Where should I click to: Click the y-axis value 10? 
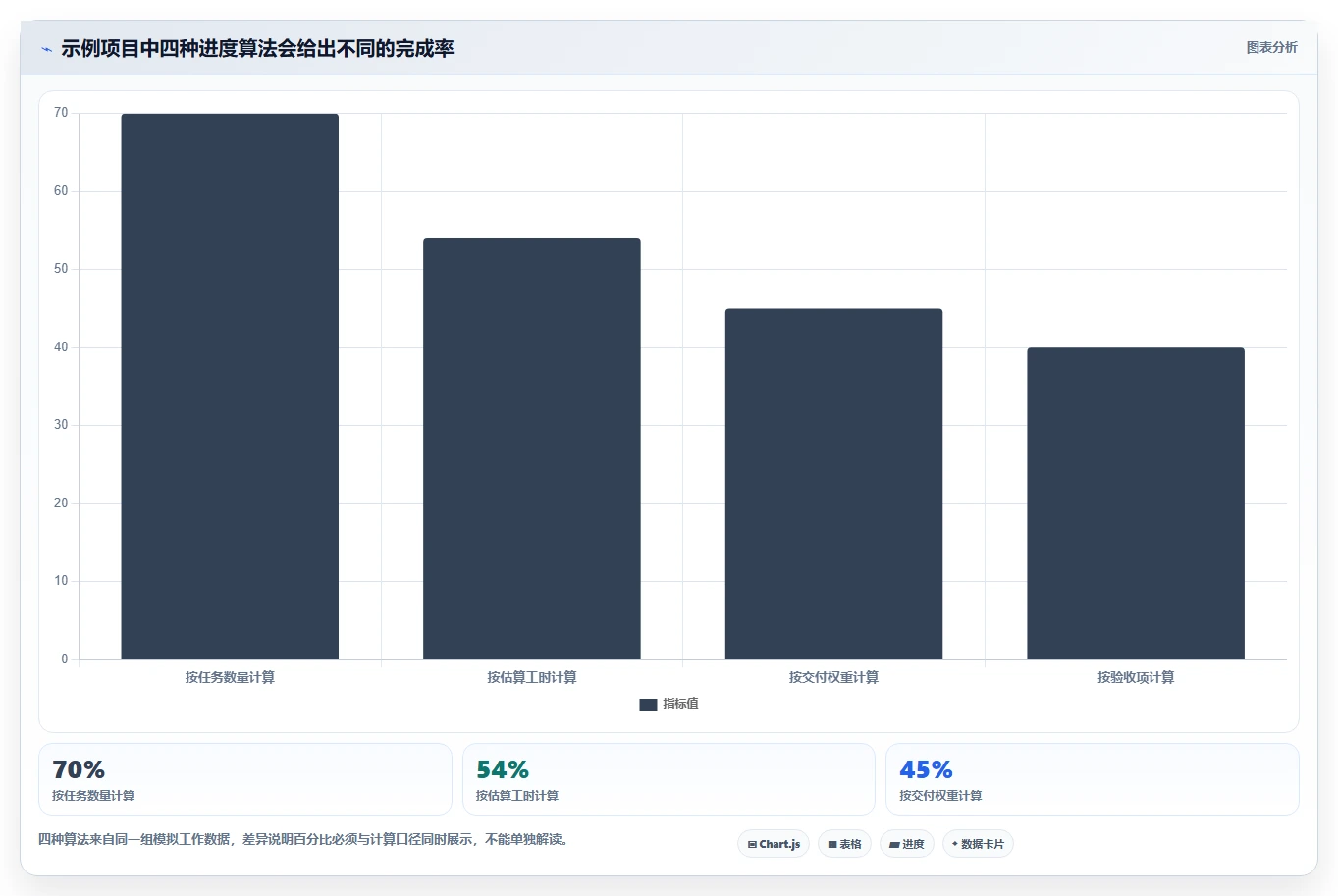(x=61, y=581)
